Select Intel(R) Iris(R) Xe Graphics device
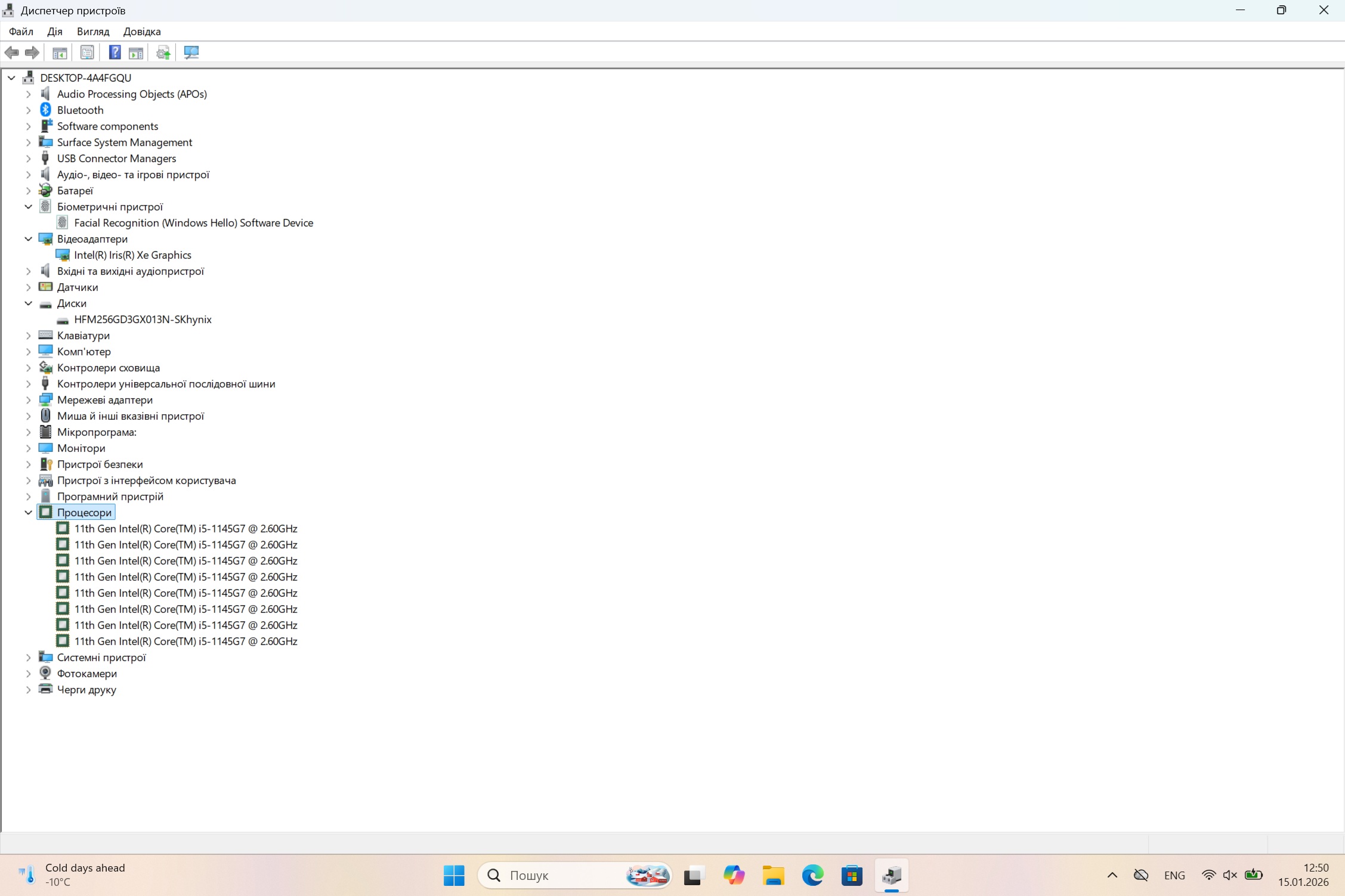 pos(132,255)
